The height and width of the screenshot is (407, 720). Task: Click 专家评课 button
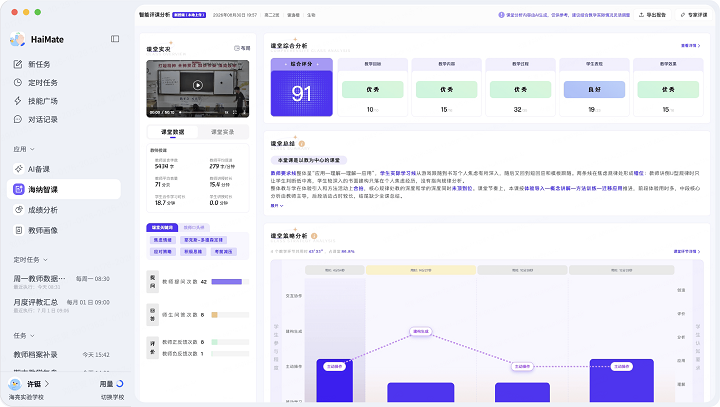(x=694, y=15)
